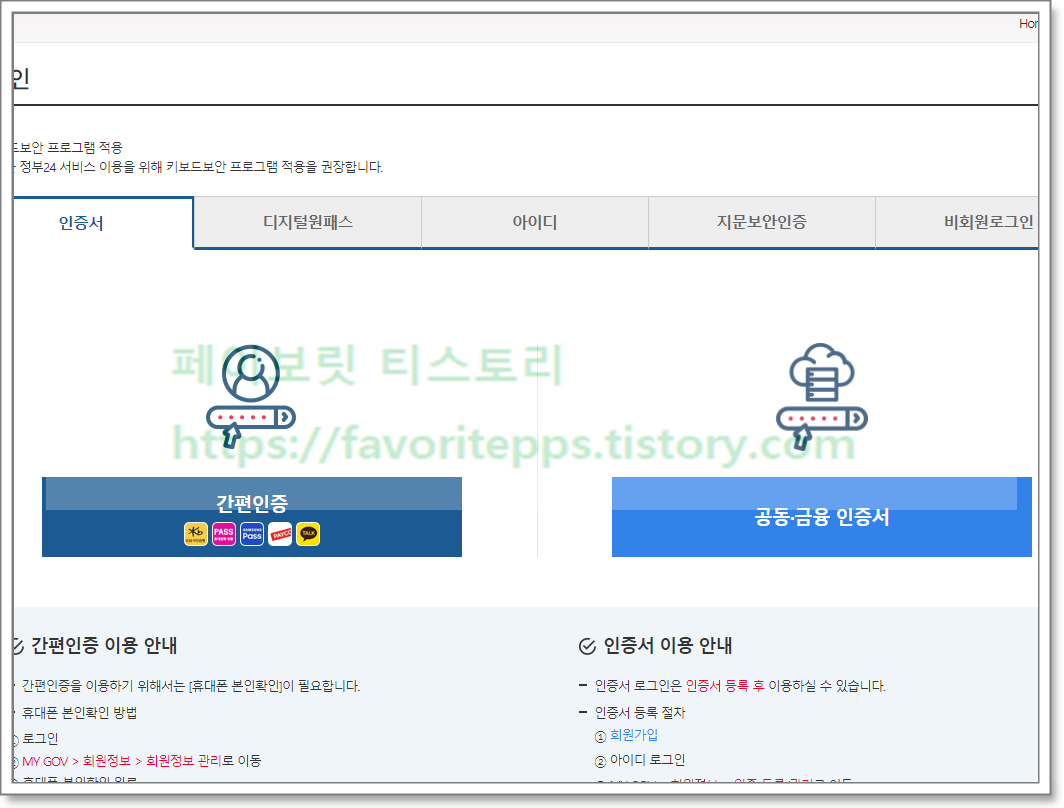Screen dimensions: 1064x808
Task: Click the pink PASS icon
Action: click(x=224, y=534)
